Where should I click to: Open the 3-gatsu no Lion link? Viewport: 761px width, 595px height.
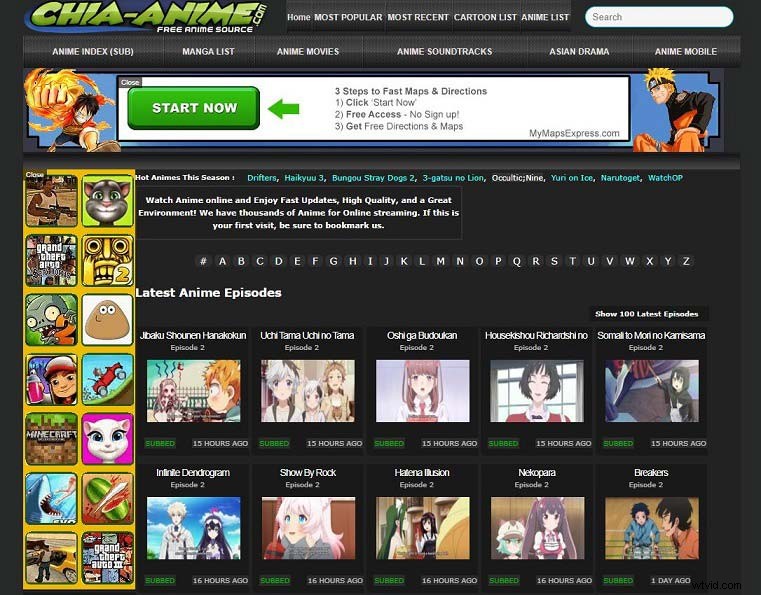point(453,178)
